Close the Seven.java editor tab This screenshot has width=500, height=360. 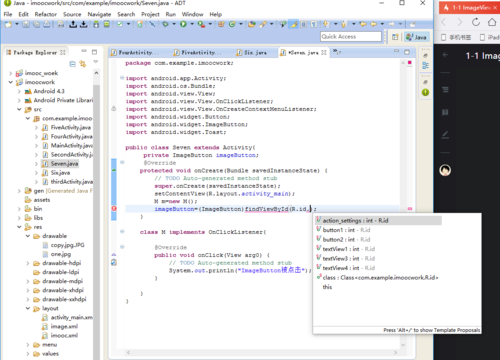click(324, 52)
